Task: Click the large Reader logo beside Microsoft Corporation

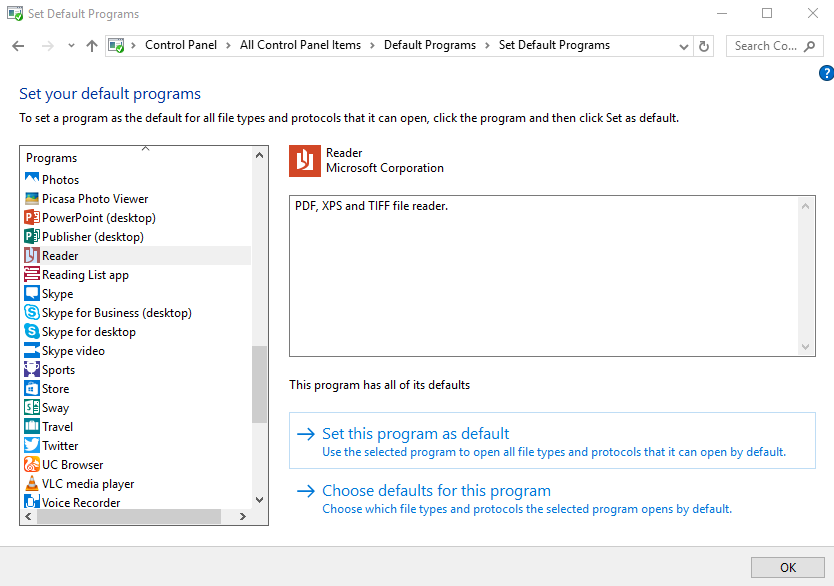Action: coord(305,161)
